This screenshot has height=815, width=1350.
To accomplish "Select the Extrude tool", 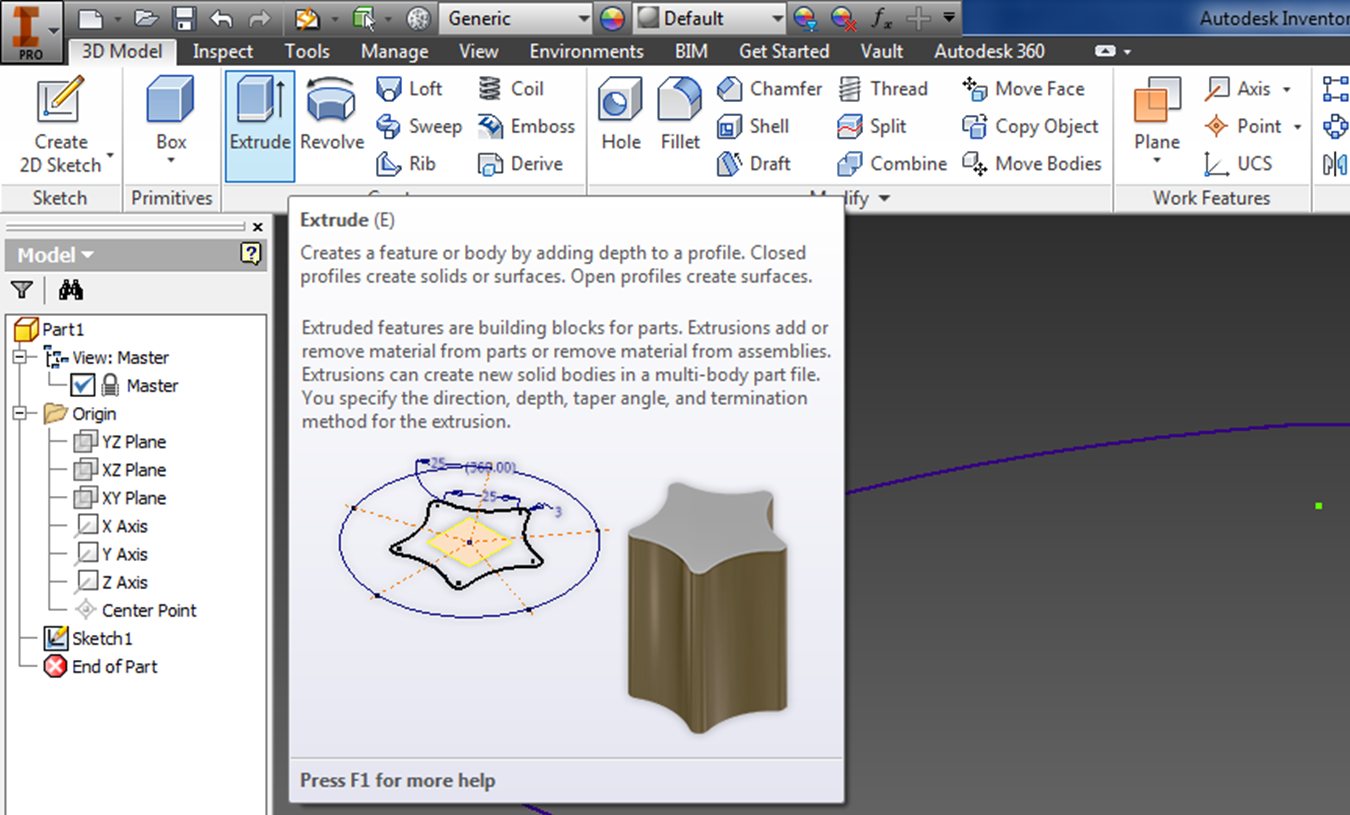I will (260, 126).
